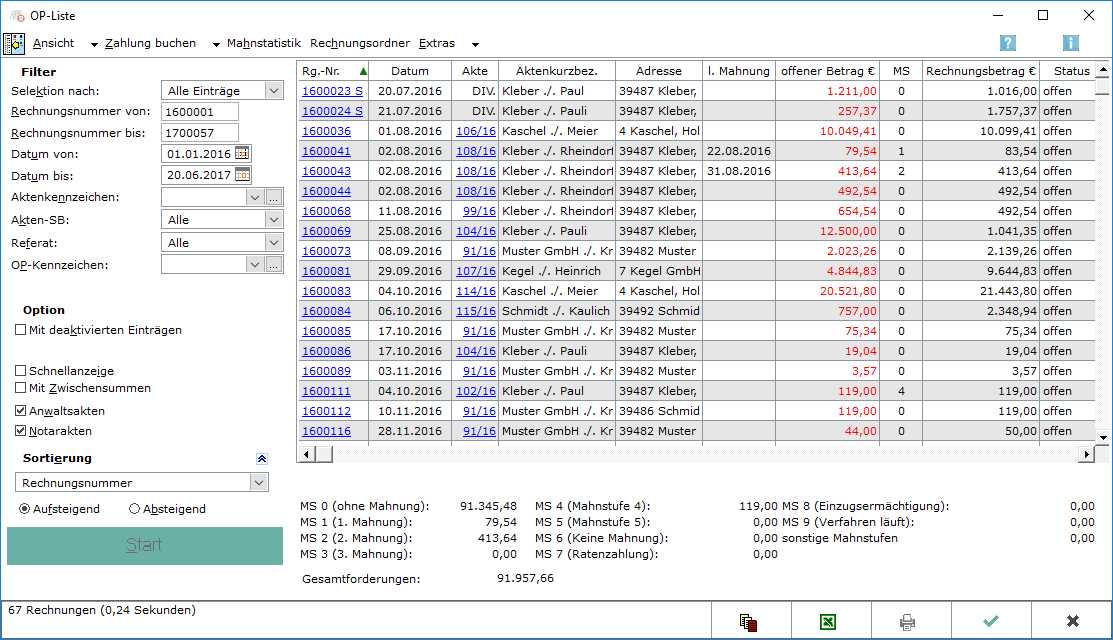Click the table's vertical scrollbar up arrow
Image resolution: width=1113 pixels, height=640 pixels.
(x=1103, y=70)
